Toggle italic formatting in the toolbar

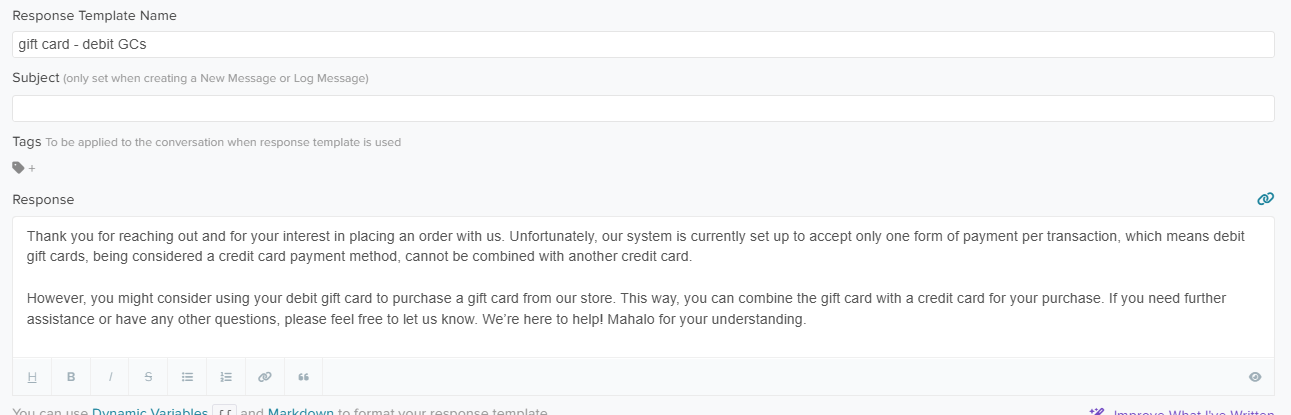tap(110, 377)
